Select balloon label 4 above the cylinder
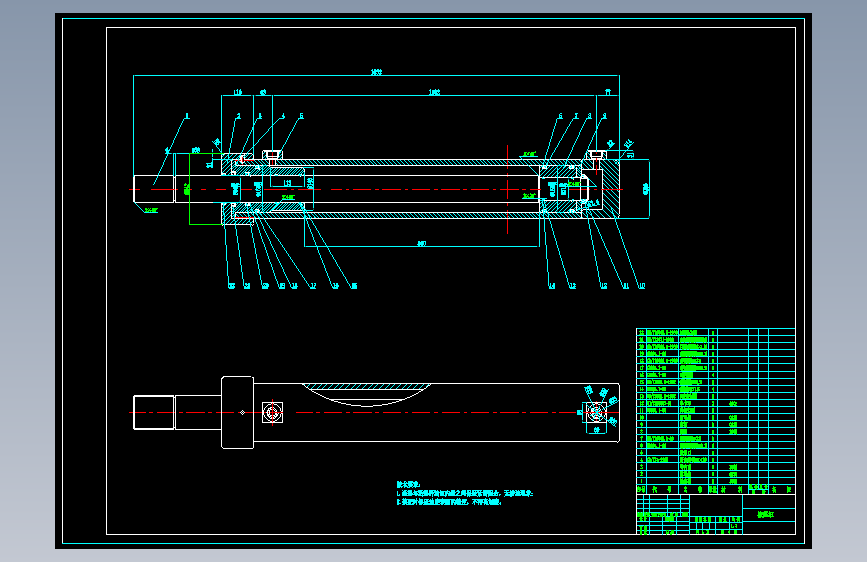The height and width of the screenshot is (562, 867). coord(283,116)
